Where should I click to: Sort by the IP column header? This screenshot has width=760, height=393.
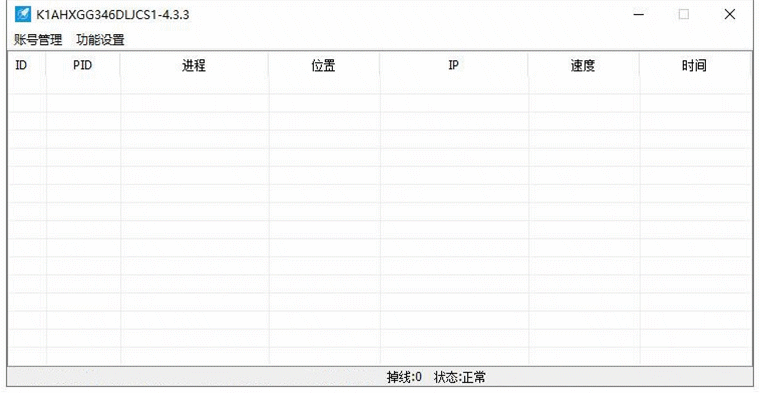tap(454, 65)
